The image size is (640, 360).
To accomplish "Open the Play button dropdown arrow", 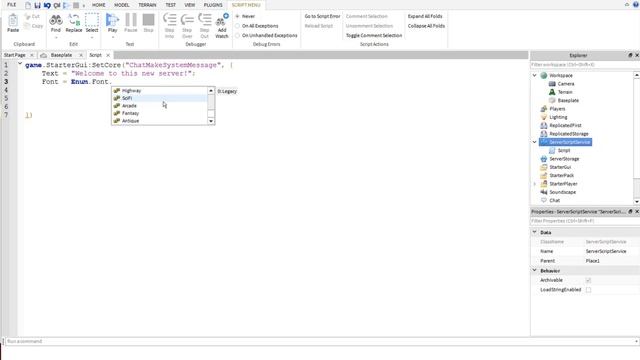I will (x=112, y=38).
